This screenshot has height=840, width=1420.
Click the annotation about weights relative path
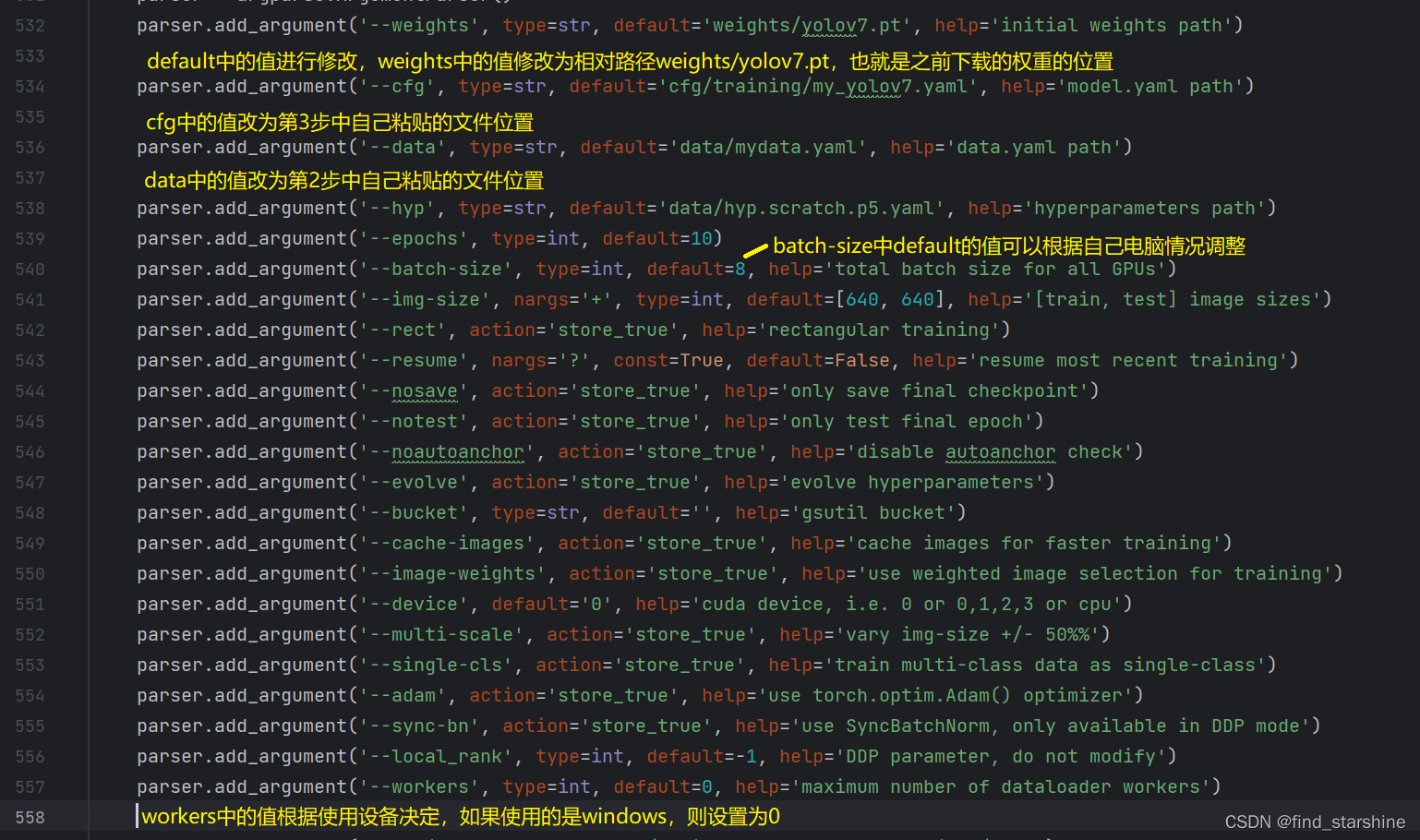coord(631,61)
